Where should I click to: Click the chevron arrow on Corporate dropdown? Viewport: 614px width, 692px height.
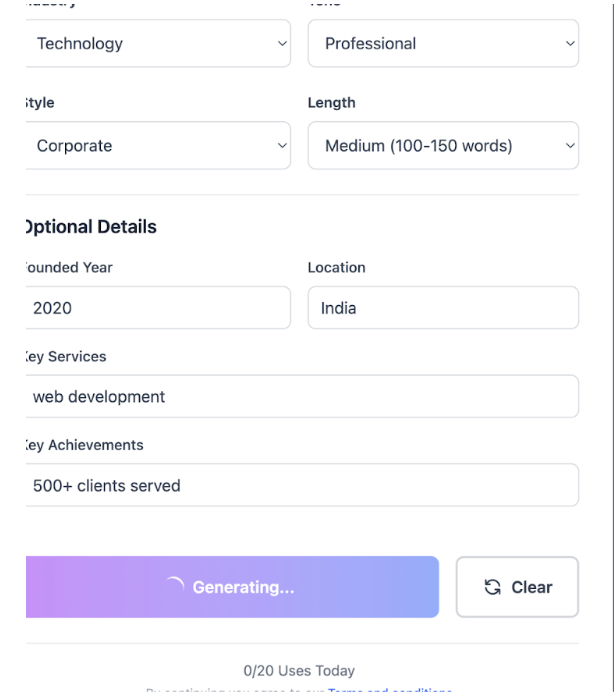point(281,146)
